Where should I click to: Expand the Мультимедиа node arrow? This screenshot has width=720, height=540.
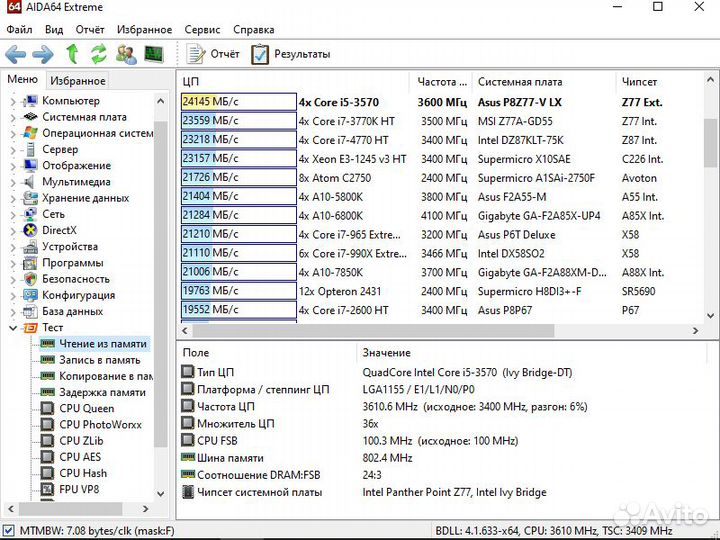click(x=13, y=182)
